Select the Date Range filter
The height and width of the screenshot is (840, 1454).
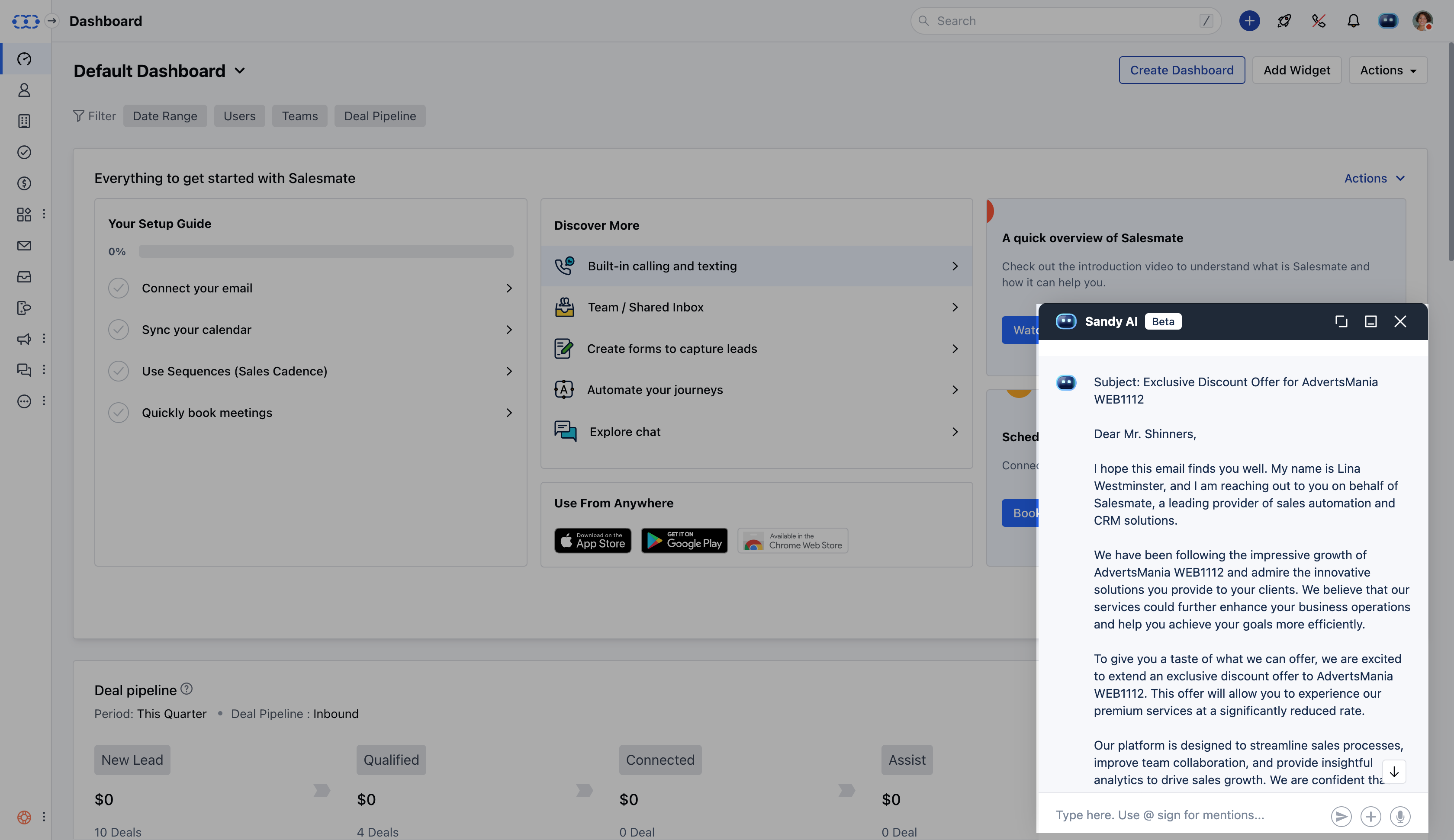pyautogui.click(x=165, y=116)
